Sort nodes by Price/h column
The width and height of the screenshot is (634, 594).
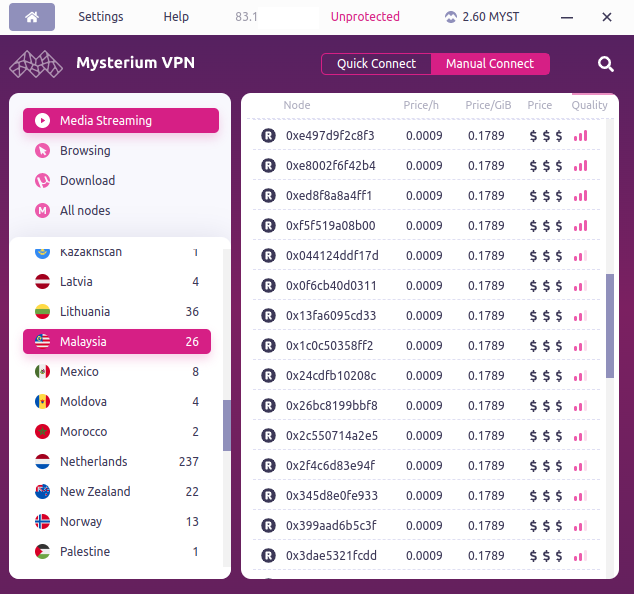(x=421, y=105)
